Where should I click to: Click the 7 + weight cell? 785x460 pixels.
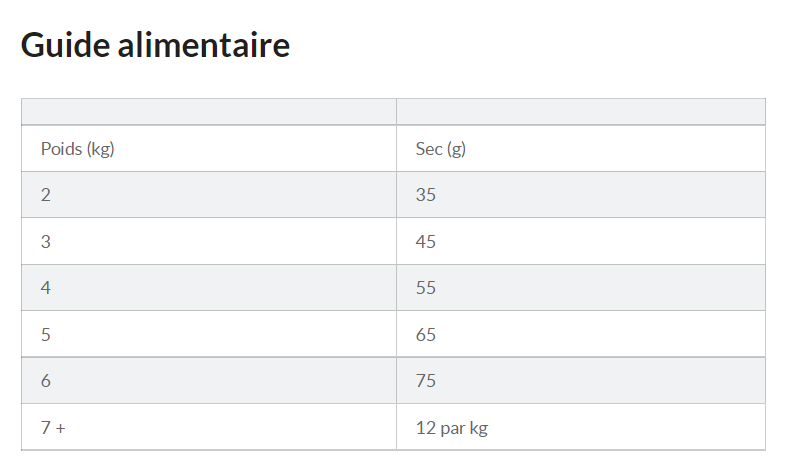click(x=53, y=428)
